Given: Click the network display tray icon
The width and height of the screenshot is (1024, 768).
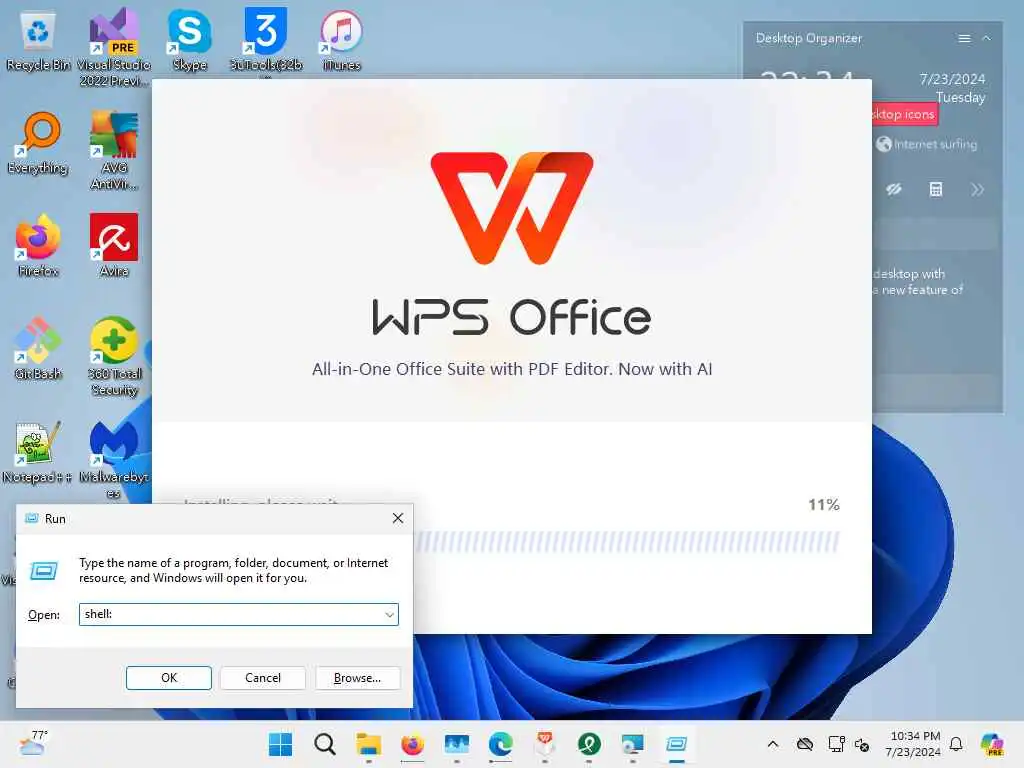Looking at the screenshot, I should pyautogui.click(x=836, y=744).
